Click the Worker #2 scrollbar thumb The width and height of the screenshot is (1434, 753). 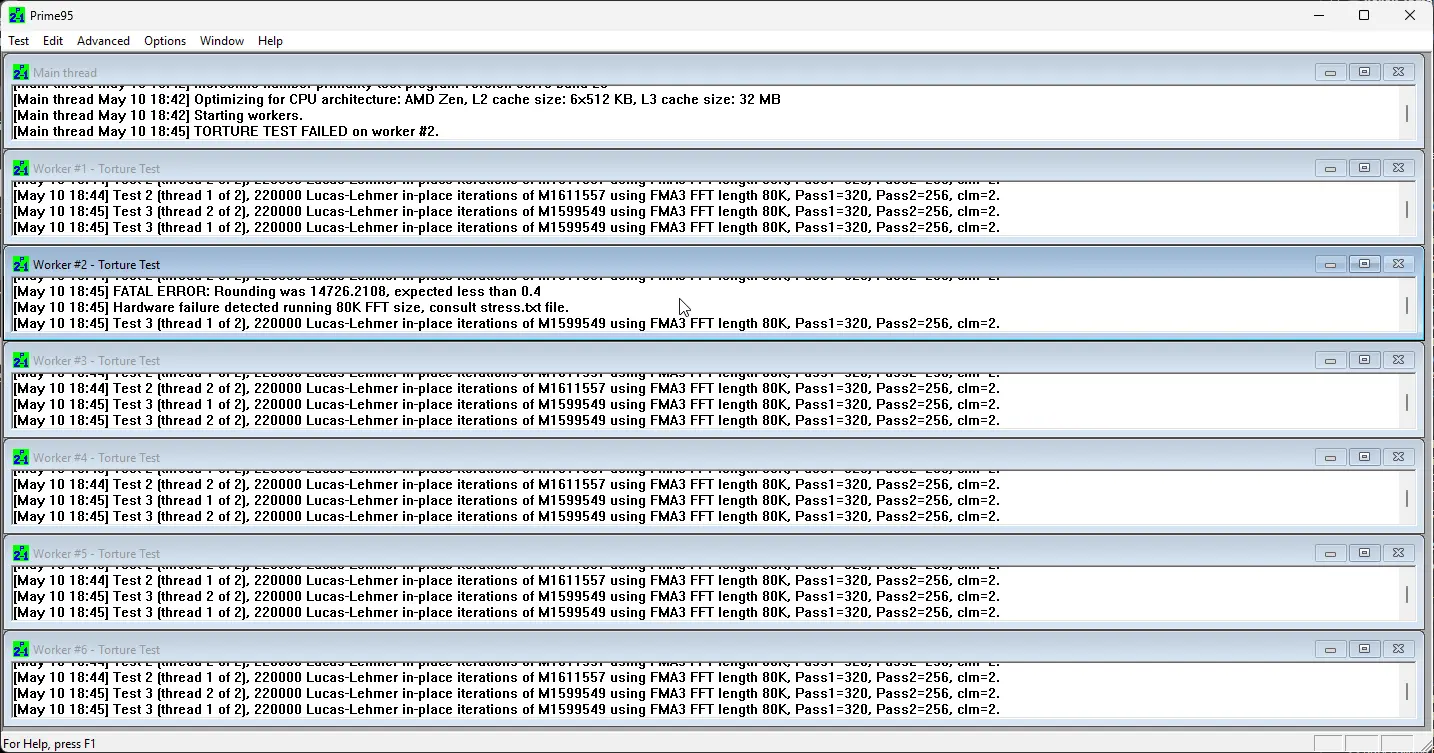point(1407,306)
